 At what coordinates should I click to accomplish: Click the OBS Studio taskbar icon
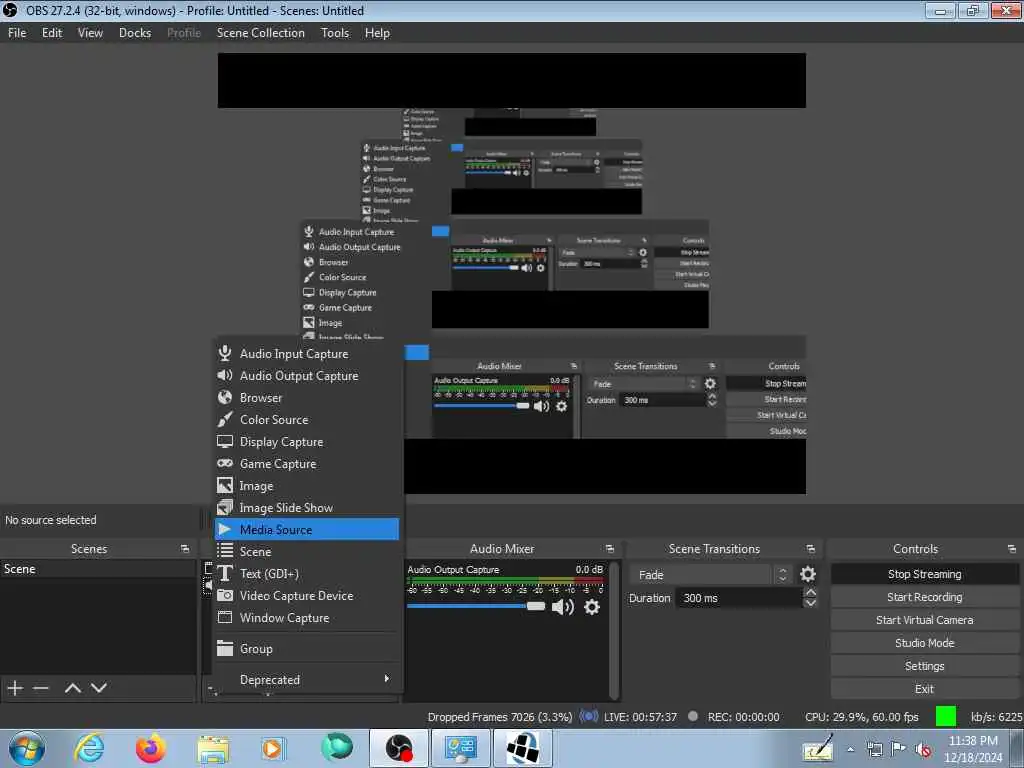click(398, 748)
